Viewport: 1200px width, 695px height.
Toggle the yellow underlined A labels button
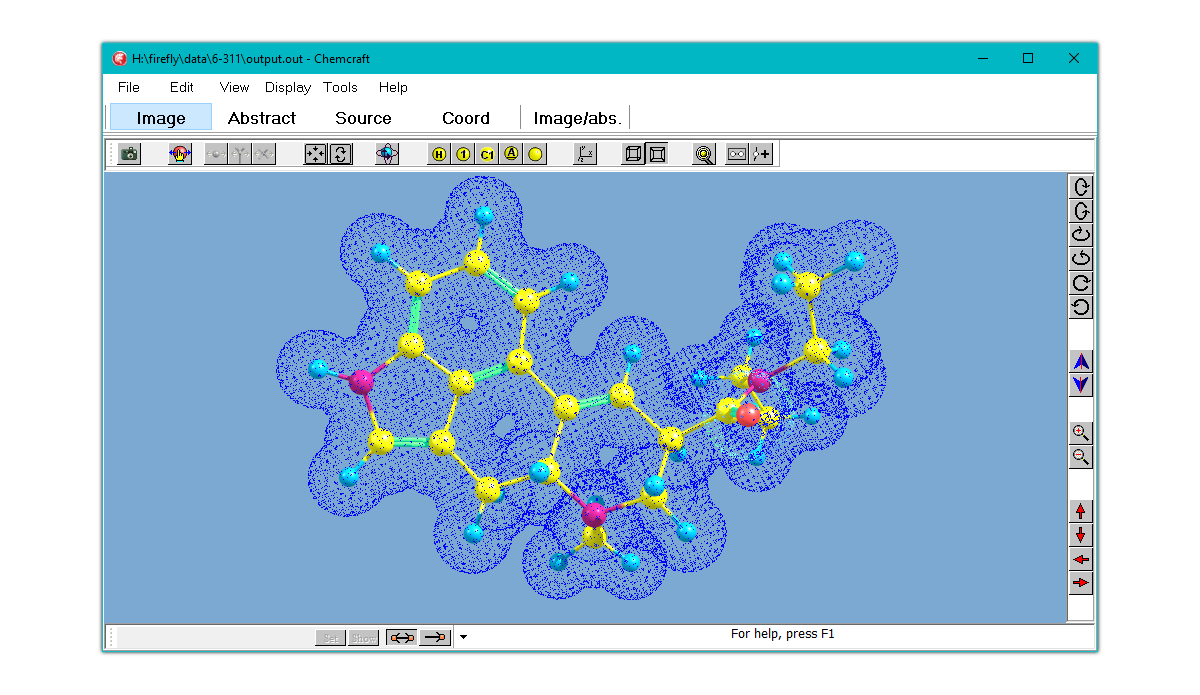(x=511, y=154)
